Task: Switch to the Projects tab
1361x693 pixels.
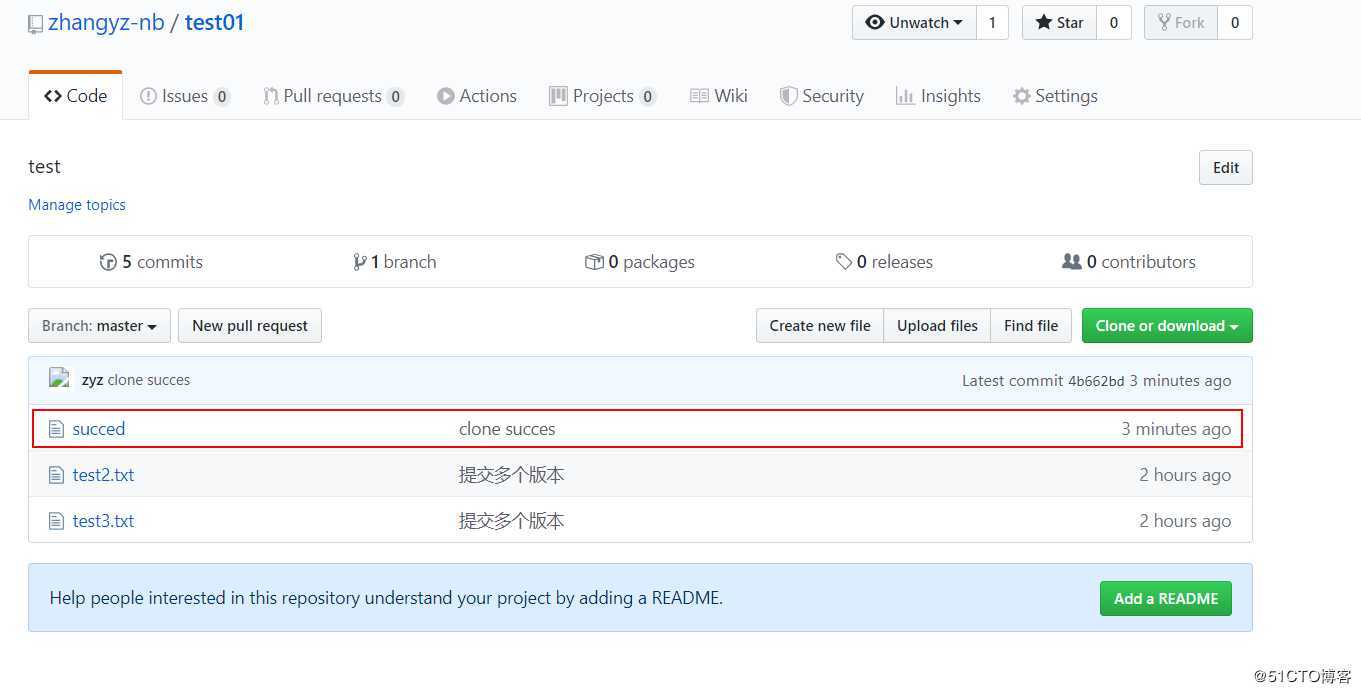Action: pyautogui.click(x=603, y=96)
